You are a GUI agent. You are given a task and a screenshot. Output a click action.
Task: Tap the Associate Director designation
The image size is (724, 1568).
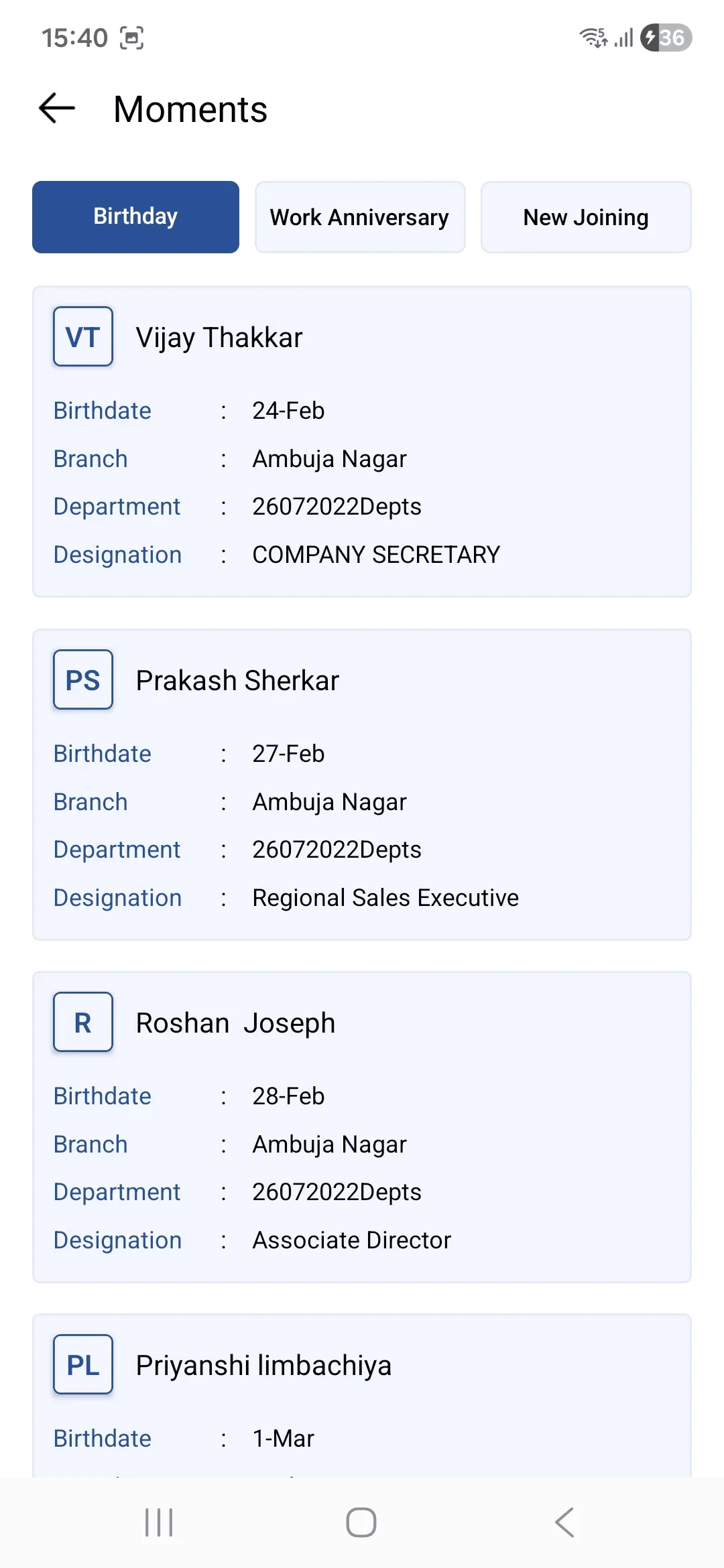click(x=351, y=1240)
